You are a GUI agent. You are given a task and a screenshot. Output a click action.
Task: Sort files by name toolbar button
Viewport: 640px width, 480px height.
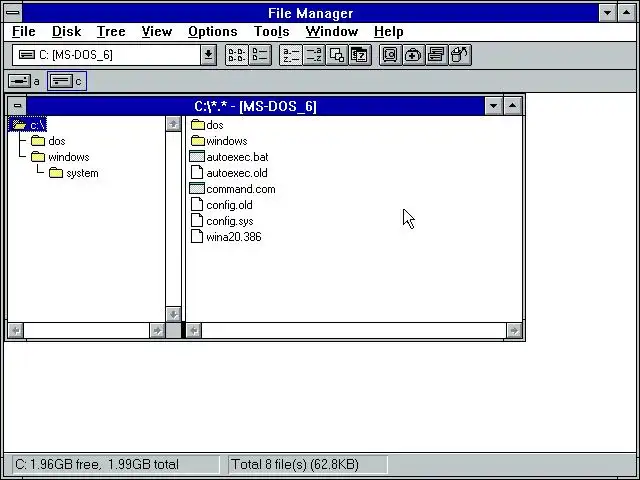(291, 55)
